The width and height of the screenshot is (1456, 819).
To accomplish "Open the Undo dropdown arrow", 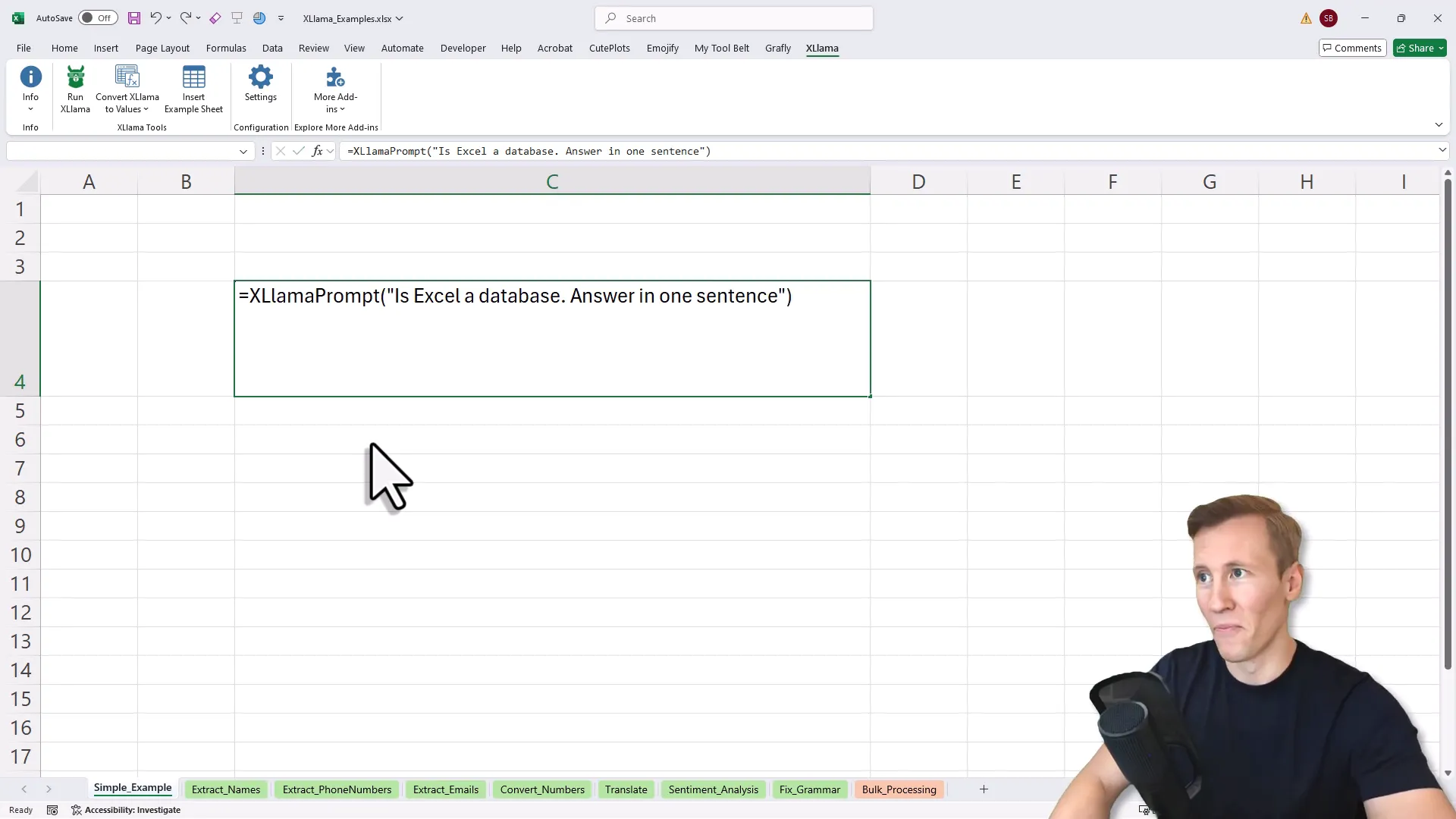I will [x=168, y=18].
